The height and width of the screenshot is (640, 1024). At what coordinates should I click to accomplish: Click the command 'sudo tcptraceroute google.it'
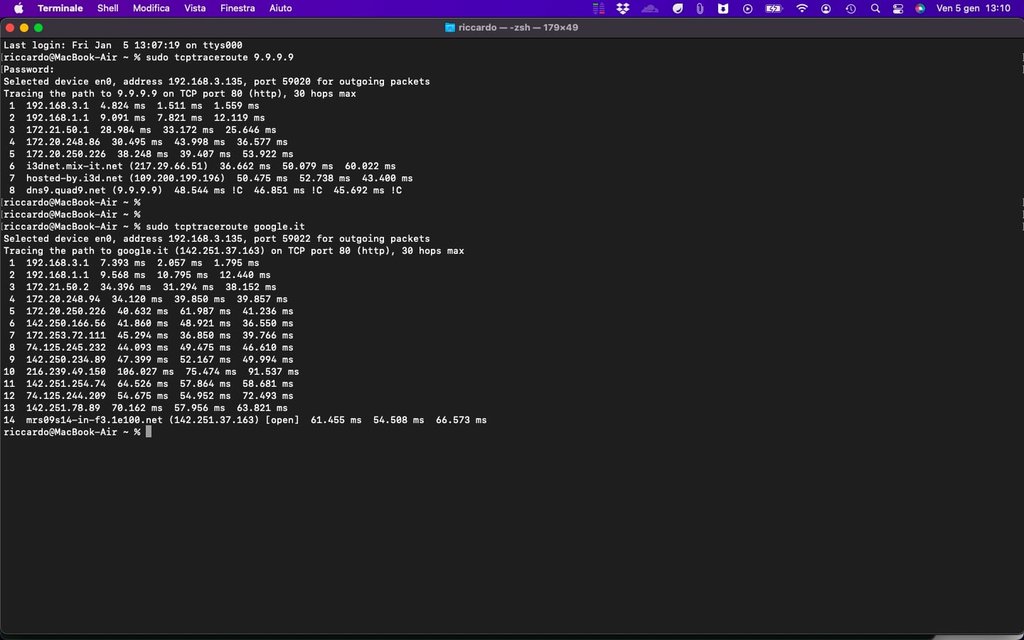pos(225,227)
